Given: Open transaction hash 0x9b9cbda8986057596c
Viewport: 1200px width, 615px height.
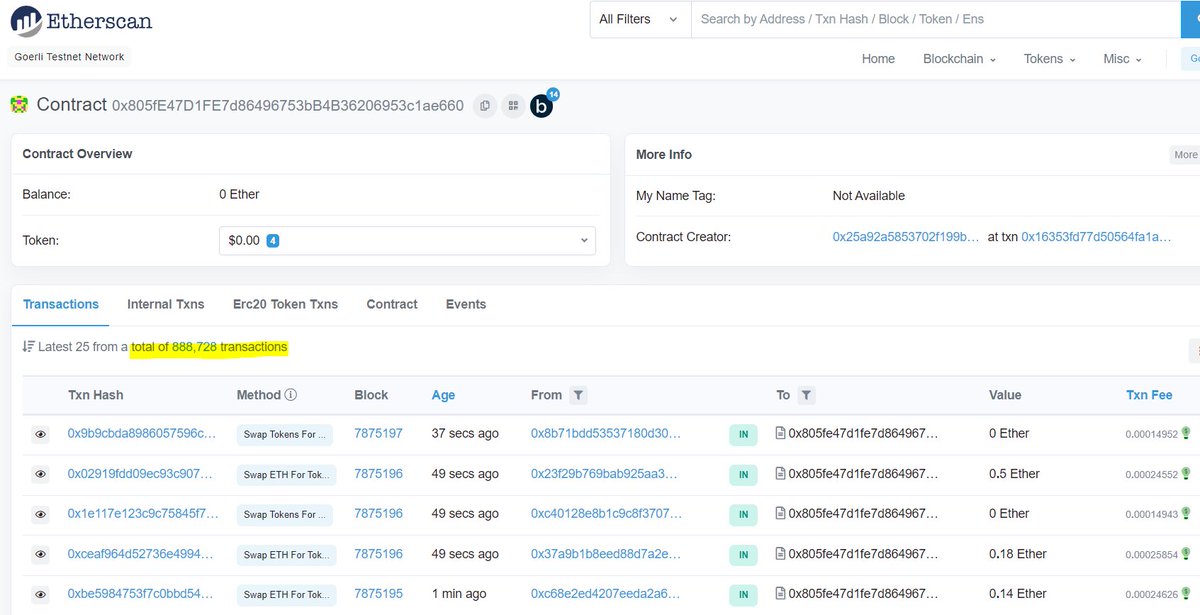Looking at the screenshot, I should [x=141, y=433].
